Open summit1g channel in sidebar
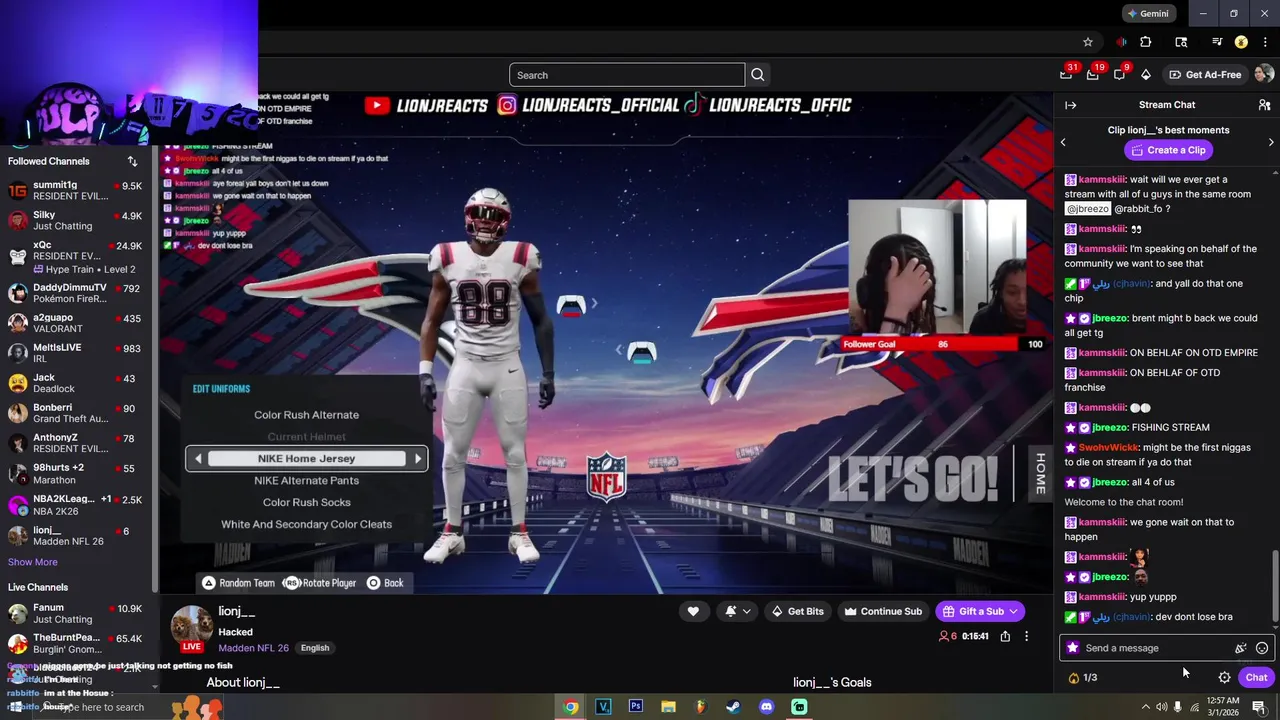 pyautogui.click(x=76, y=190)
